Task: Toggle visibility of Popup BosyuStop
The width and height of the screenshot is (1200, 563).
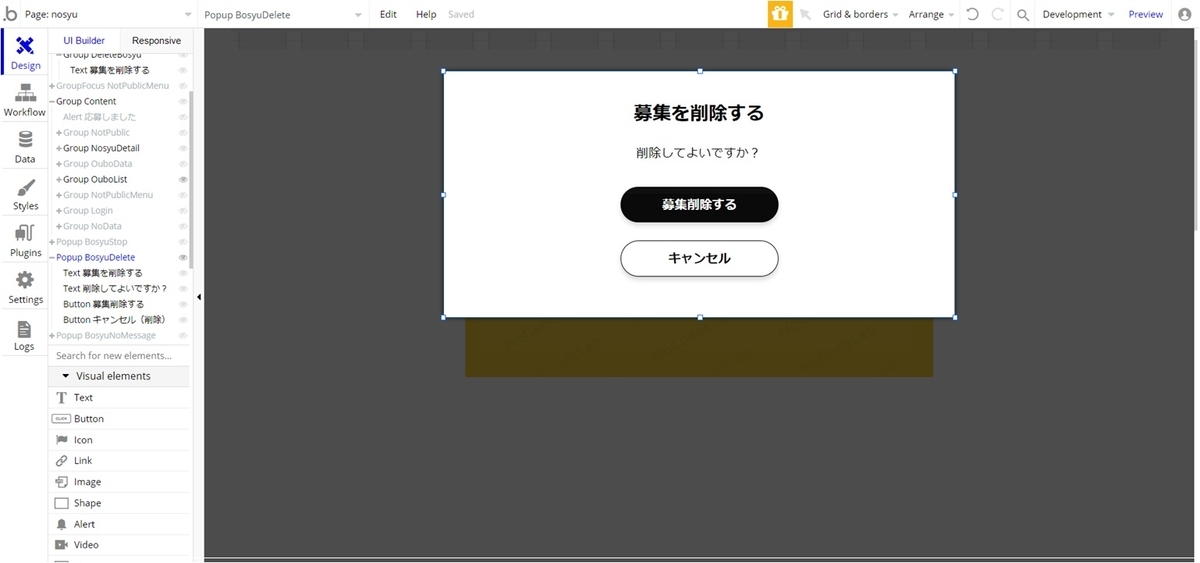Action: (183, 242)
